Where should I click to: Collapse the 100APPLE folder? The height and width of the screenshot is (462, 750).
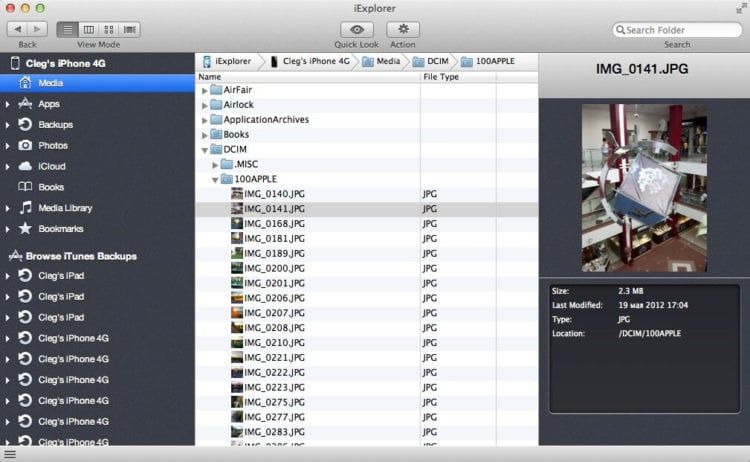pyautogui.click(x=215, y=180)
